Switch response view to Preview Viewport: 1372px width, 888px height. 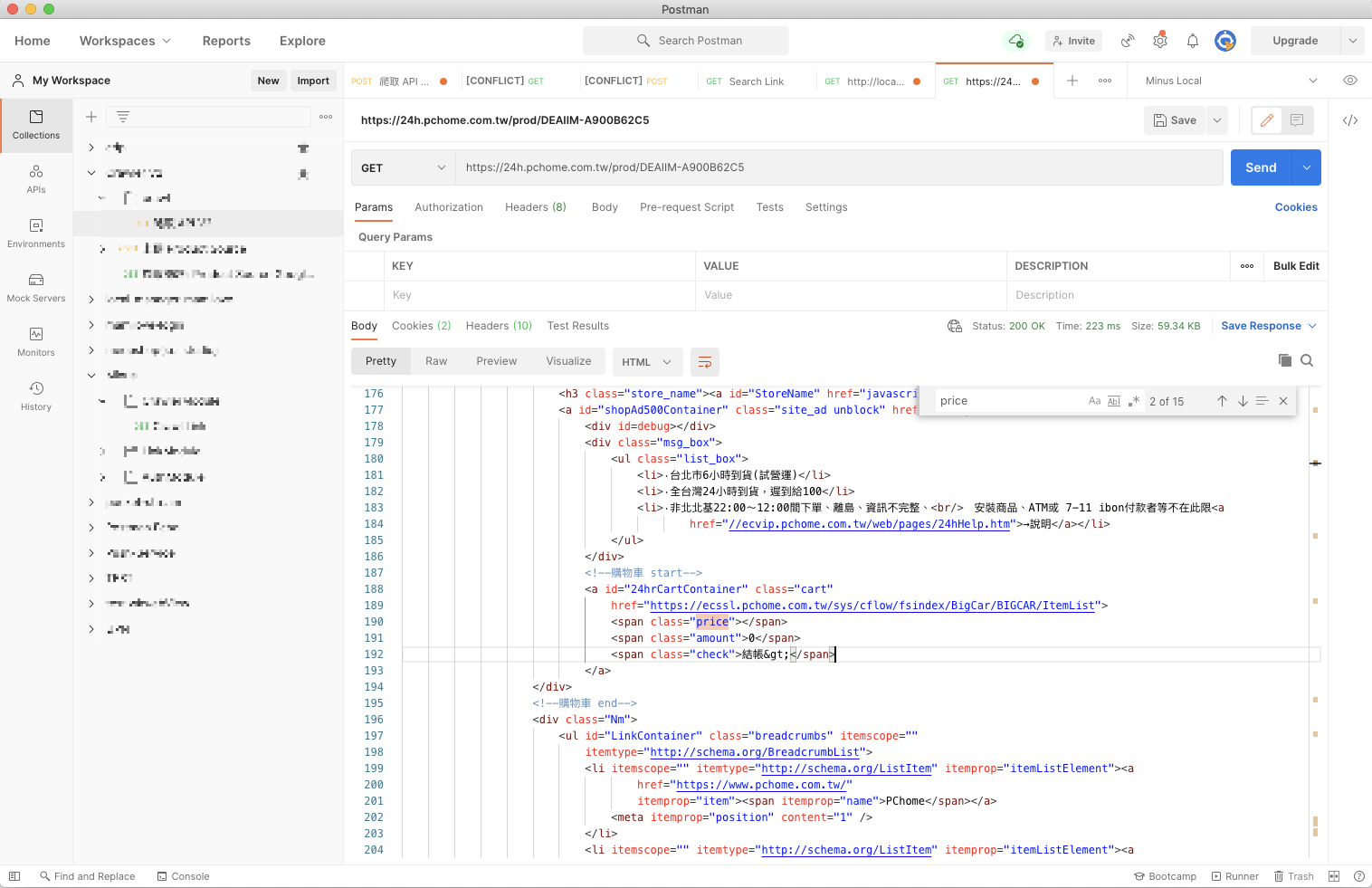click(x=497, y=361)
